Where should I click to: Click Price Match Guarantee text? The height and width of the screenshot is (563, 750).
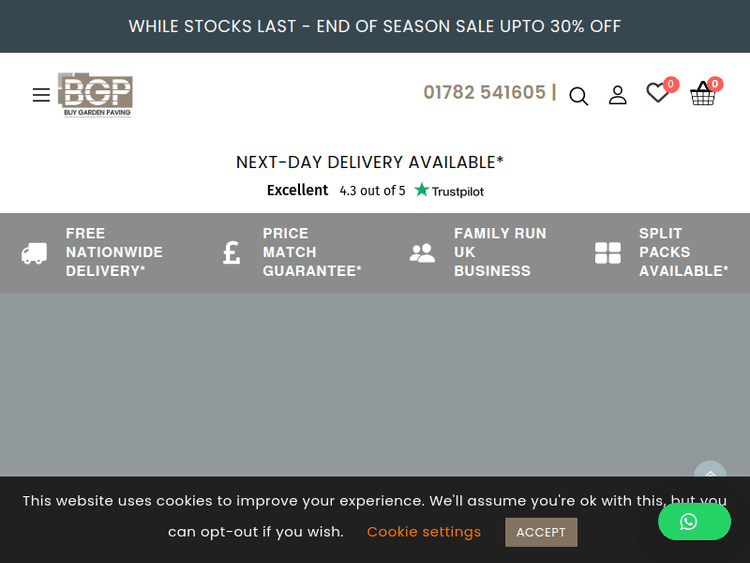tap(312, 252)
